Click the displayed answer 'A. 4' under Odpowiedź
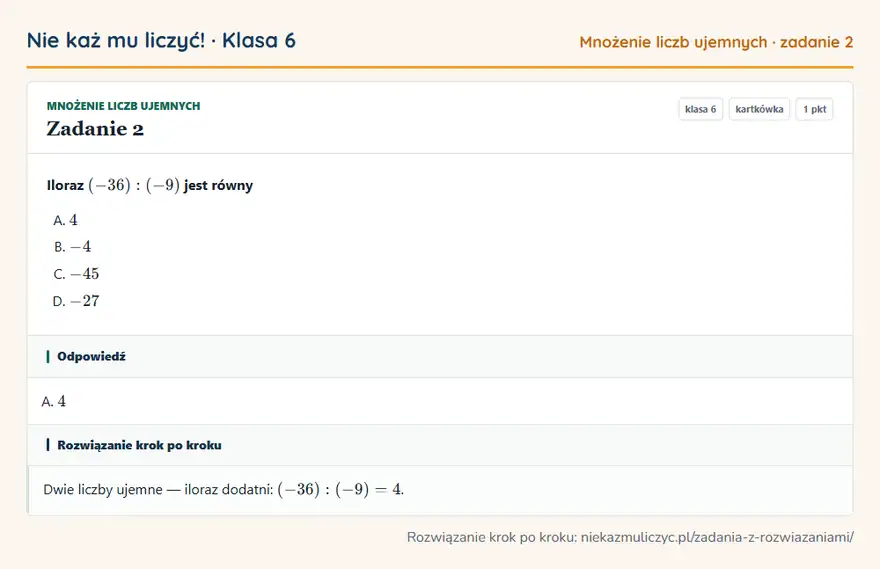 tap(54, 401)
